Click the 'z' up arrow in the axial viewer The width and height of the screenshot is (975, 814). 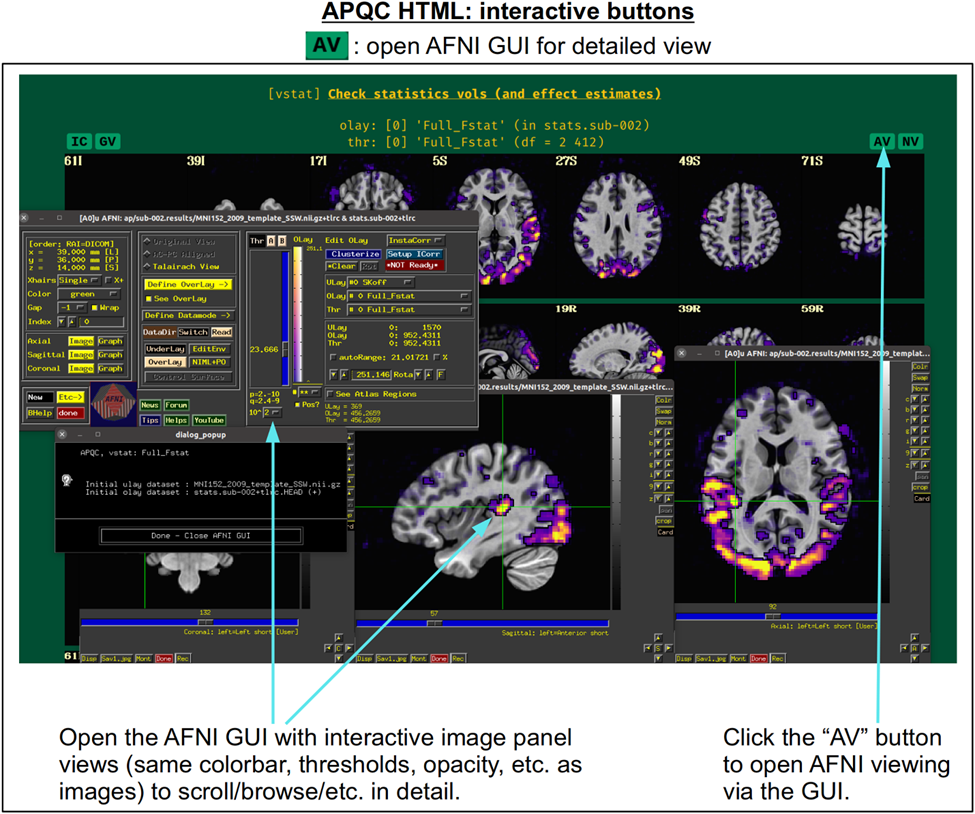click(925, 465)
